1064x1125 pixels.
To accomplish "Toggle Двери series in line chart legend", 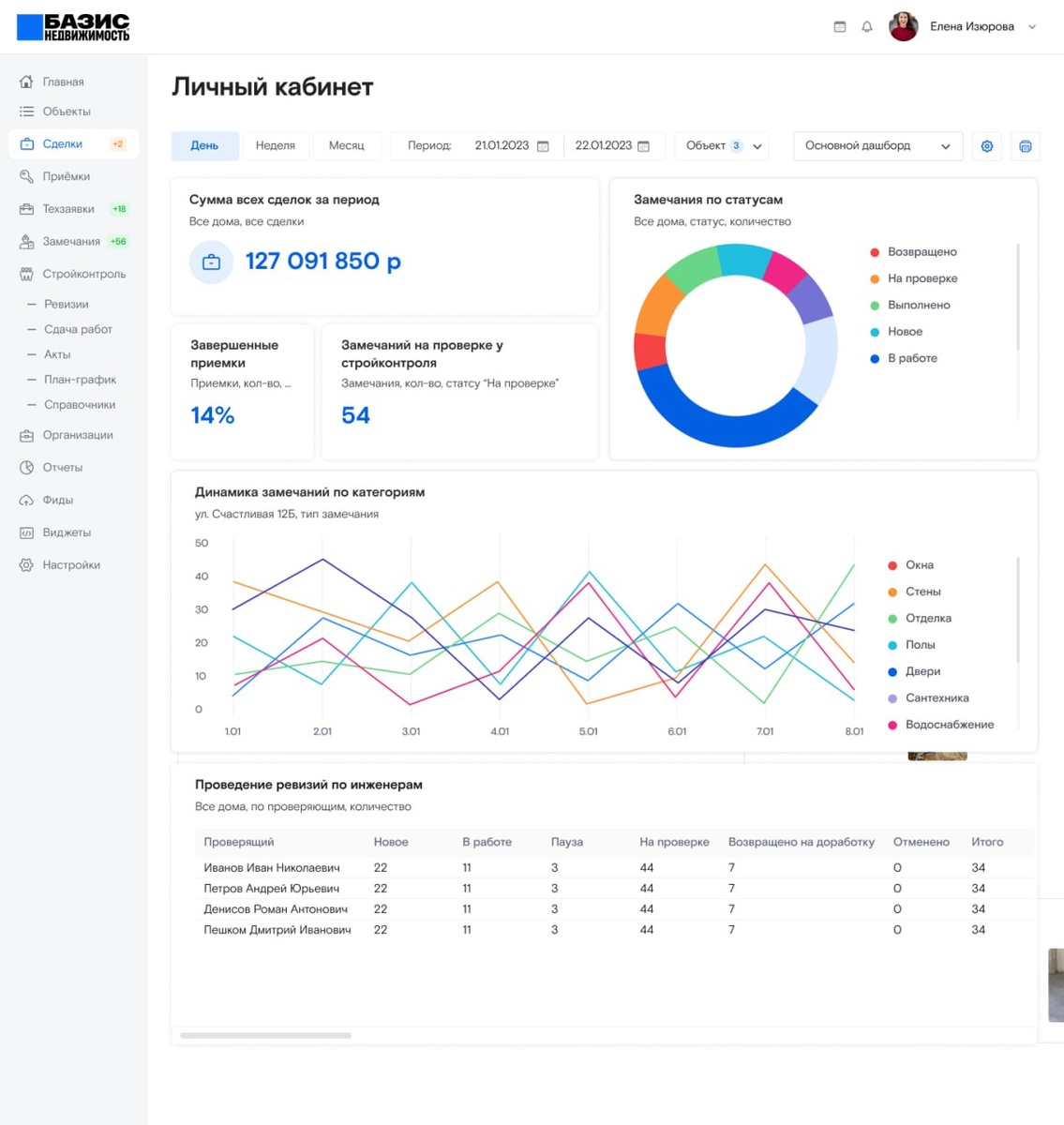I will point(914,671).
